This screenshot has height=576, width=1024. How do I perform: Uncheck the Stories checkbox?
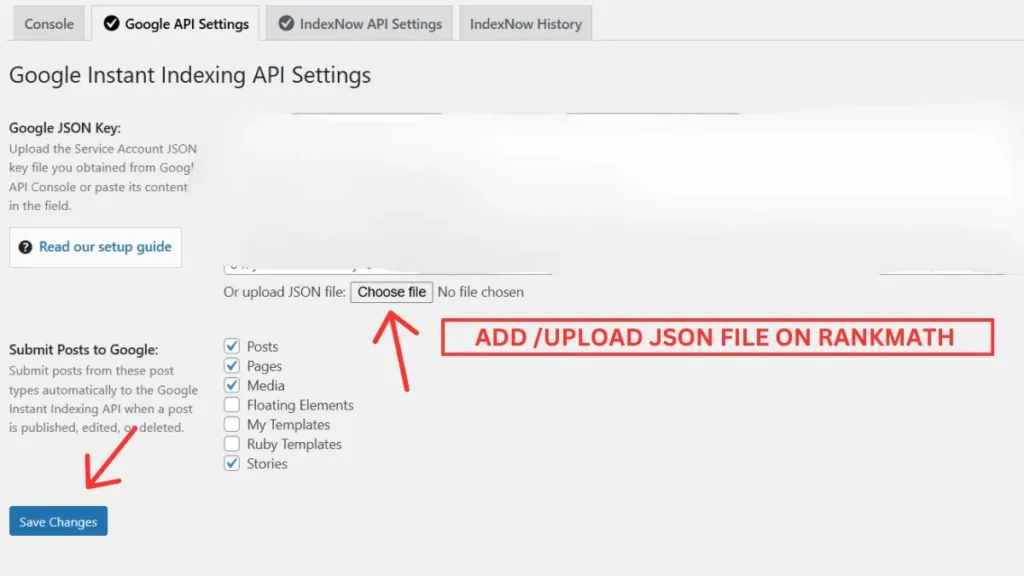click(x=232, y=463)
